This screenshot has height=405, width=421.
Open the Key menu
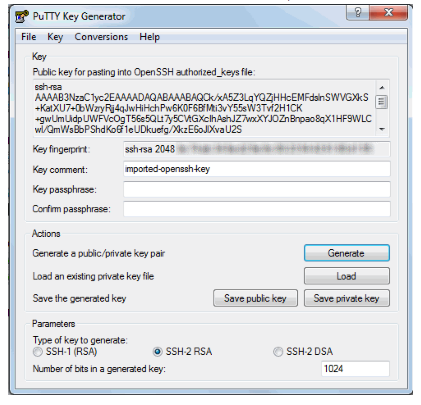pyautogui.click(x=55, y=37)
